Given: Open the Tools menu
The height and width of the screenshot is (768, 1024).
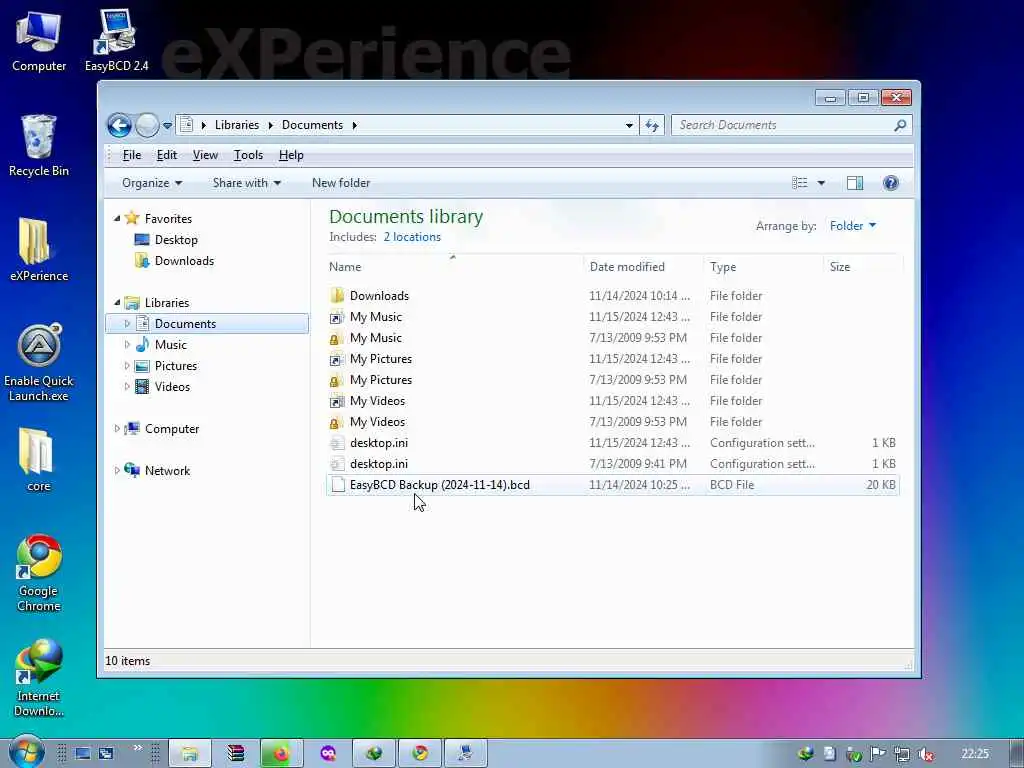Looking at the screenshot, I should point(248,155).
